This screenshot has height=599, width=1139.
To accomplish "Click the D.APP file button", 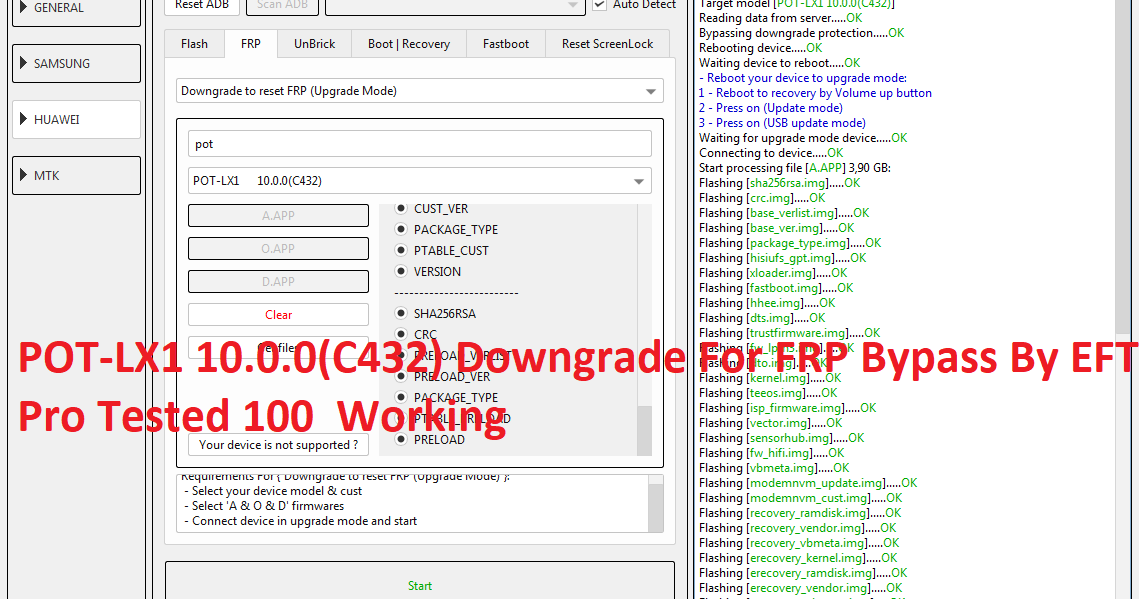I will pyautogui.click(x=278, y=282).
